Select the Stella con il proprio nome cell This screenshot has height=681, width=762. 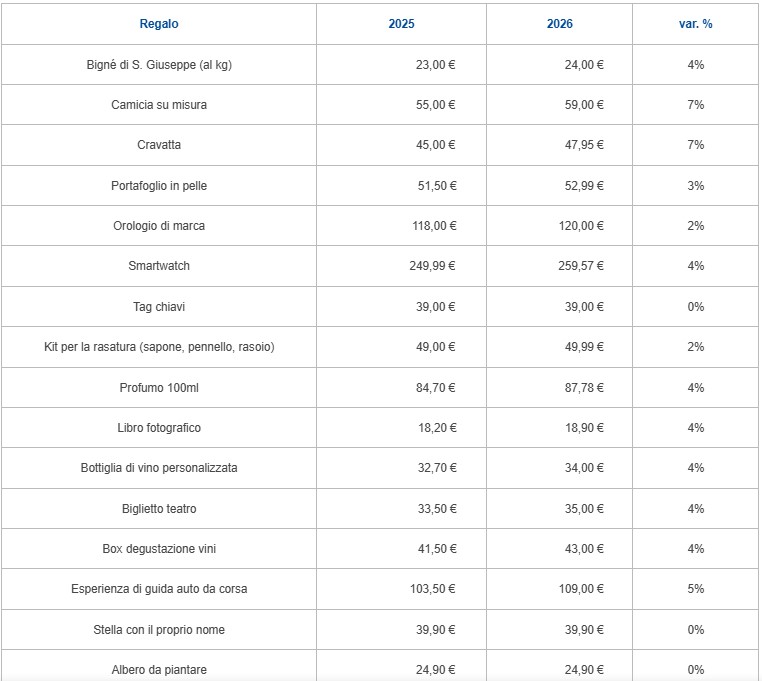[159, 630]
